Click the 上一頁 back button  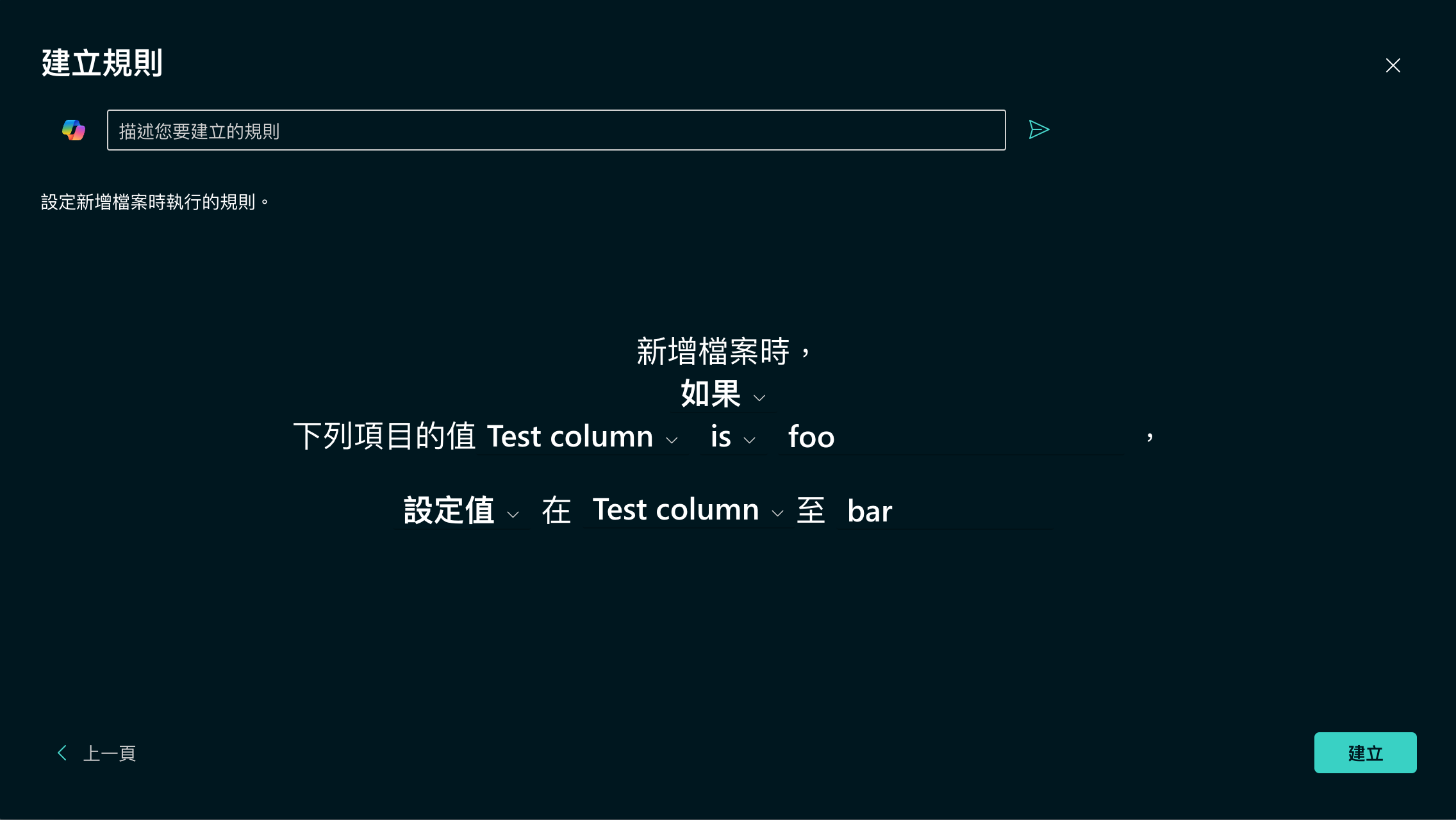click(x=94, y=753)
